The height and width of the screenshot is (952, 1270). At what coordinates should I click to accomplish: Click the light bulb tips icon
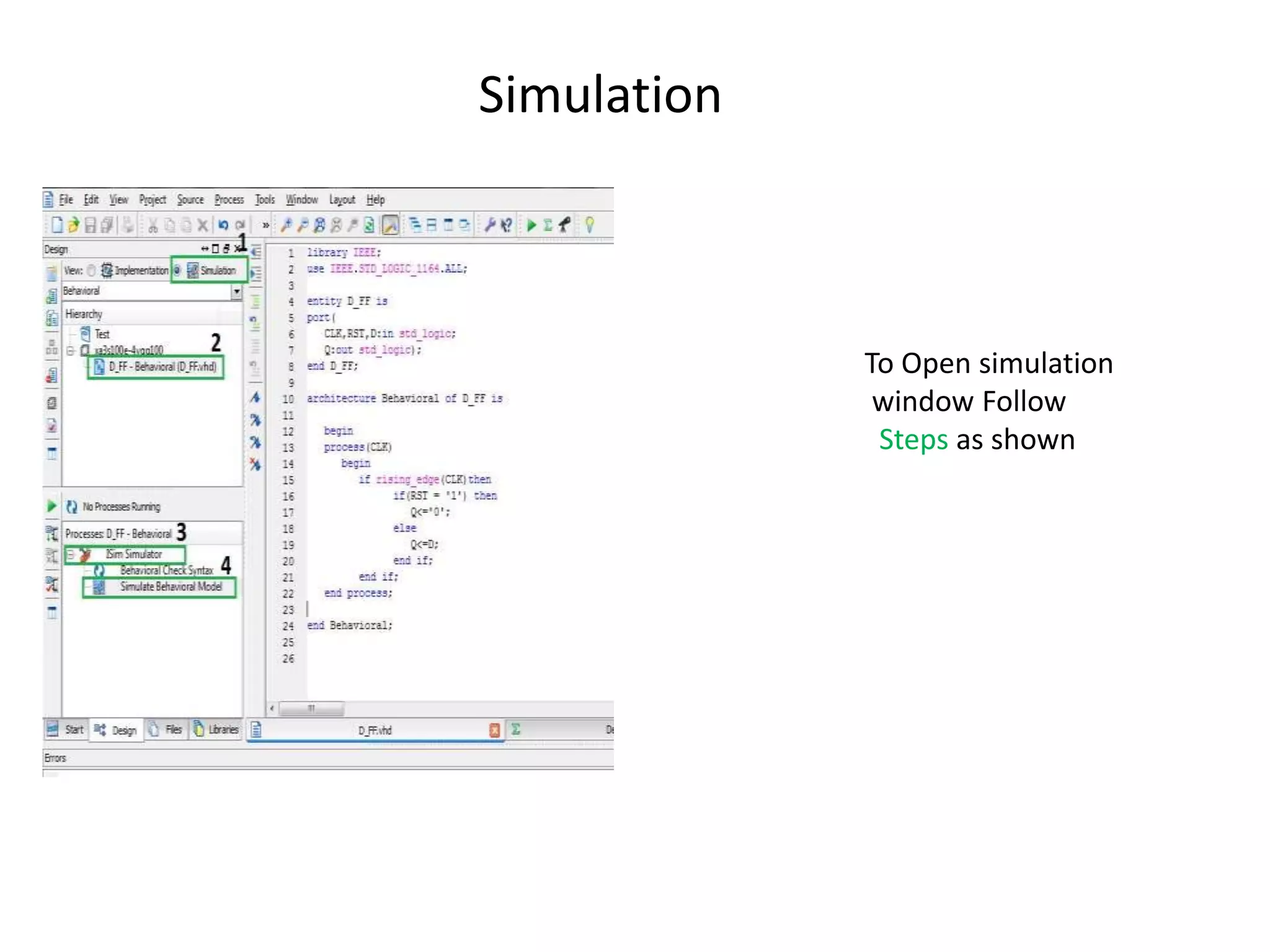click(x=589, y=225)
